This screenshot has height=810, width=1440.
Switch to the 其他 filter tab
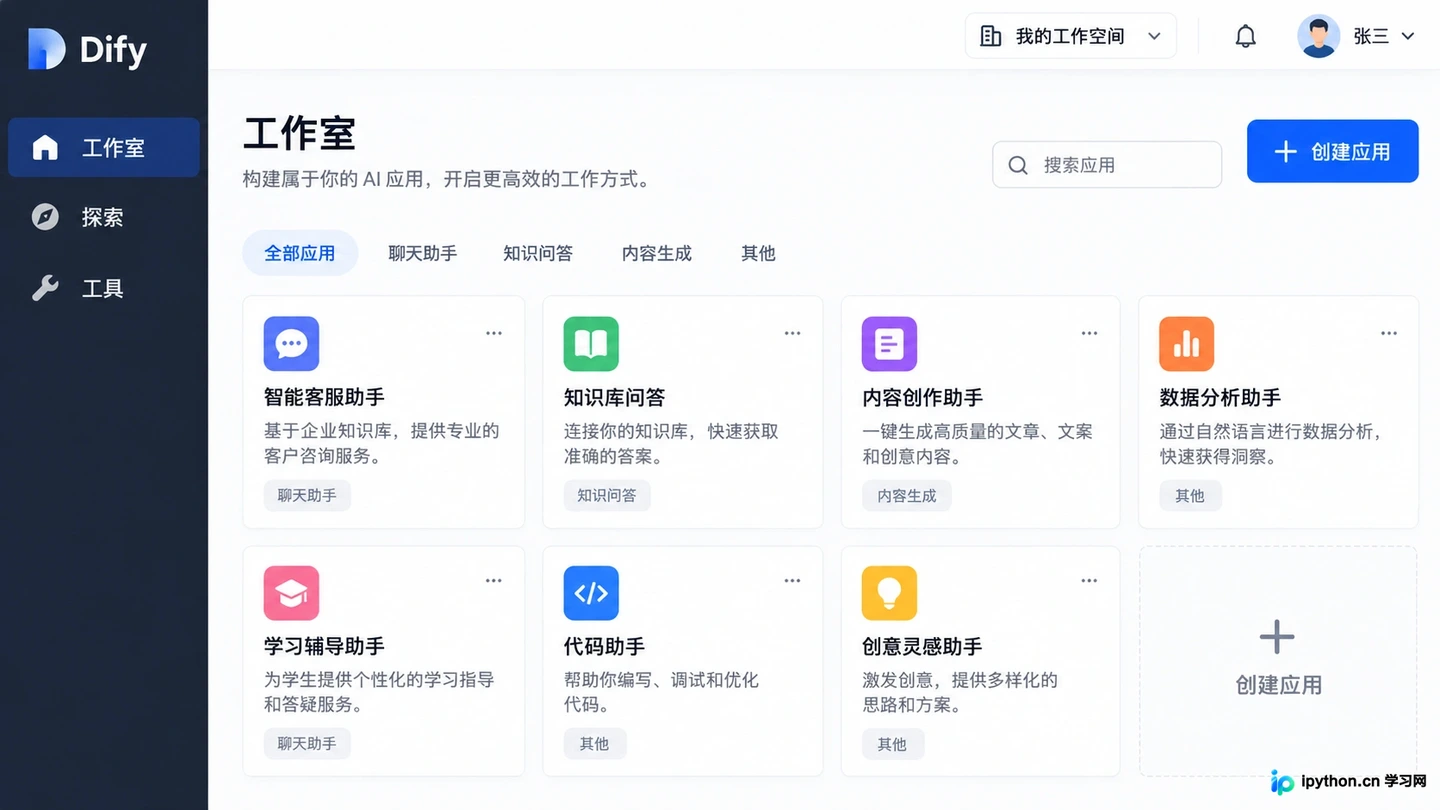(x=759, y=253)
